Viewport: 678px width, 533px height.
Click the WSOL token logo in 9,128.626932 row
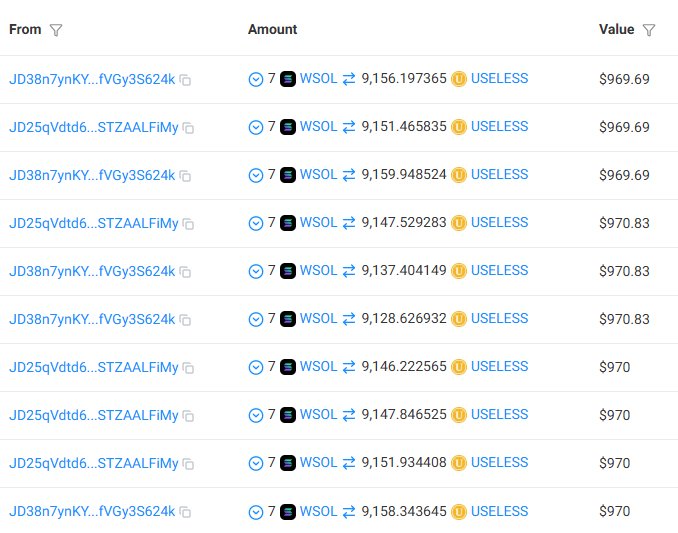288,319
